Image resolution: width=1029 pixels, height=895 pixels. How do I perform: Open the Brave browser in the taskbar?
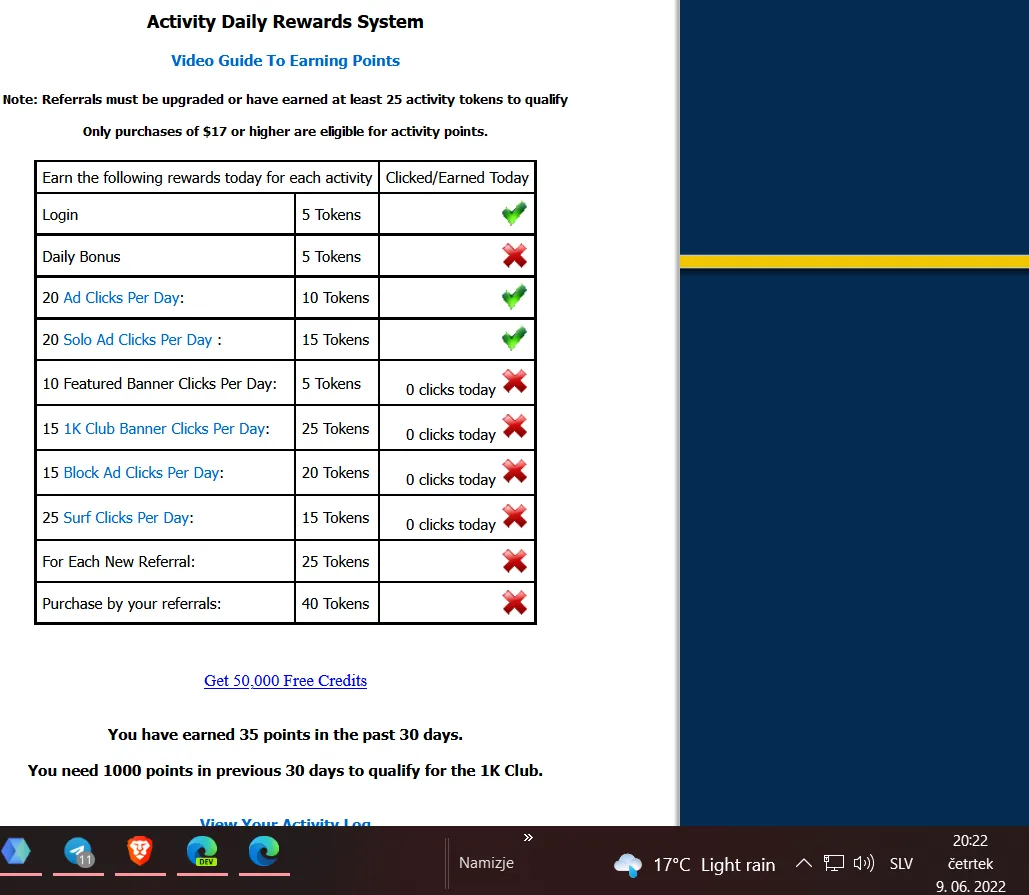coord(140,851)
